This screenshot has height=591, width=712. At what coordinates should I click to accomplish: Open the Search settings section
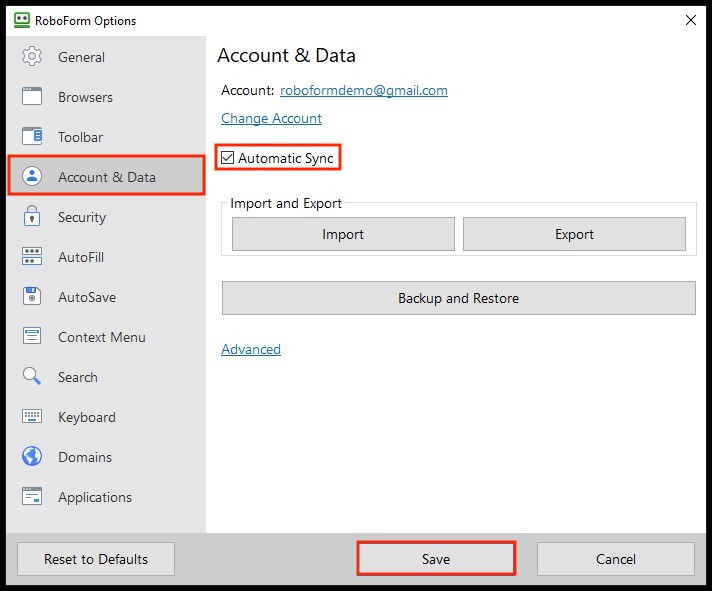click(x=106, y=376)
